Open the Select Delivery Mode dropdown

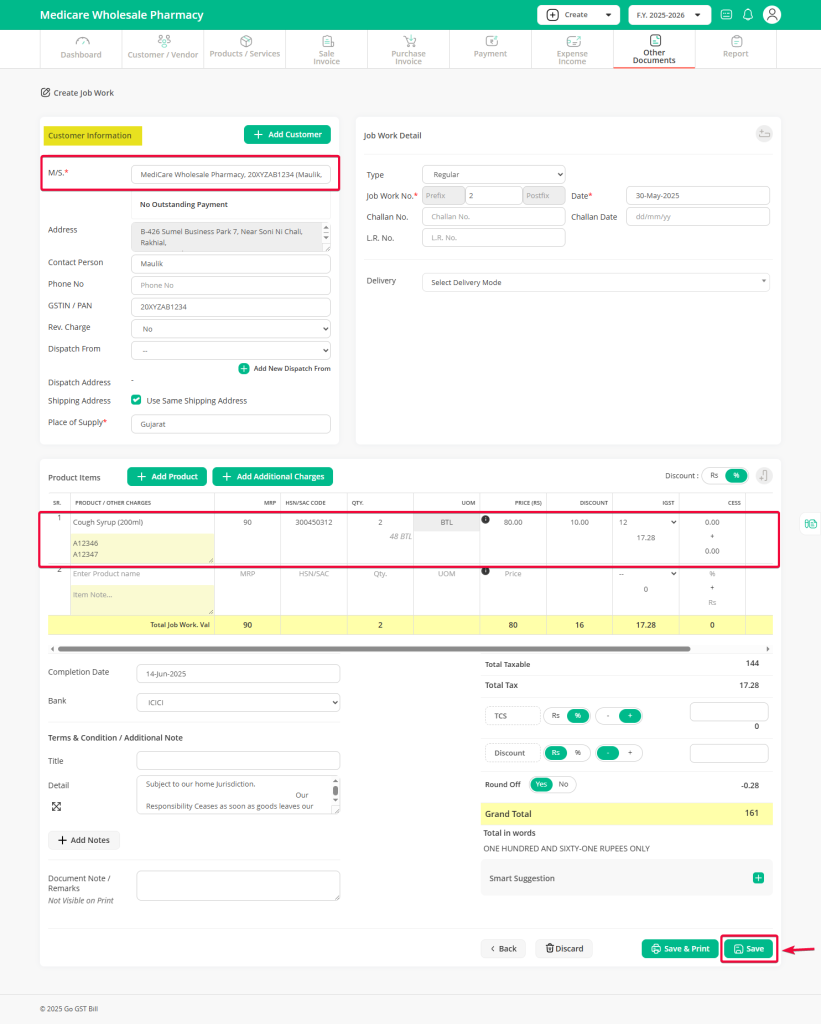595,281
